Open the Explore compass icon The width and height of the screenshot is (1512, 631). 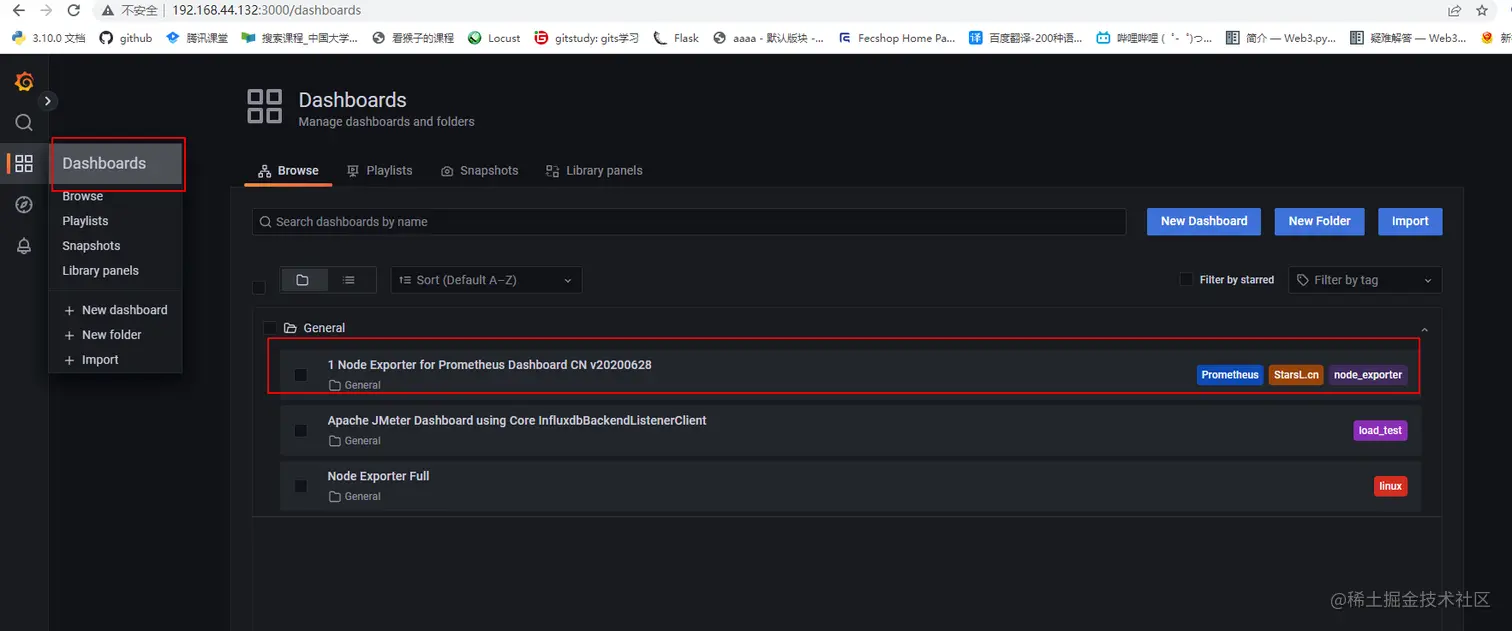pyautogui.click(x=24, y=204)
